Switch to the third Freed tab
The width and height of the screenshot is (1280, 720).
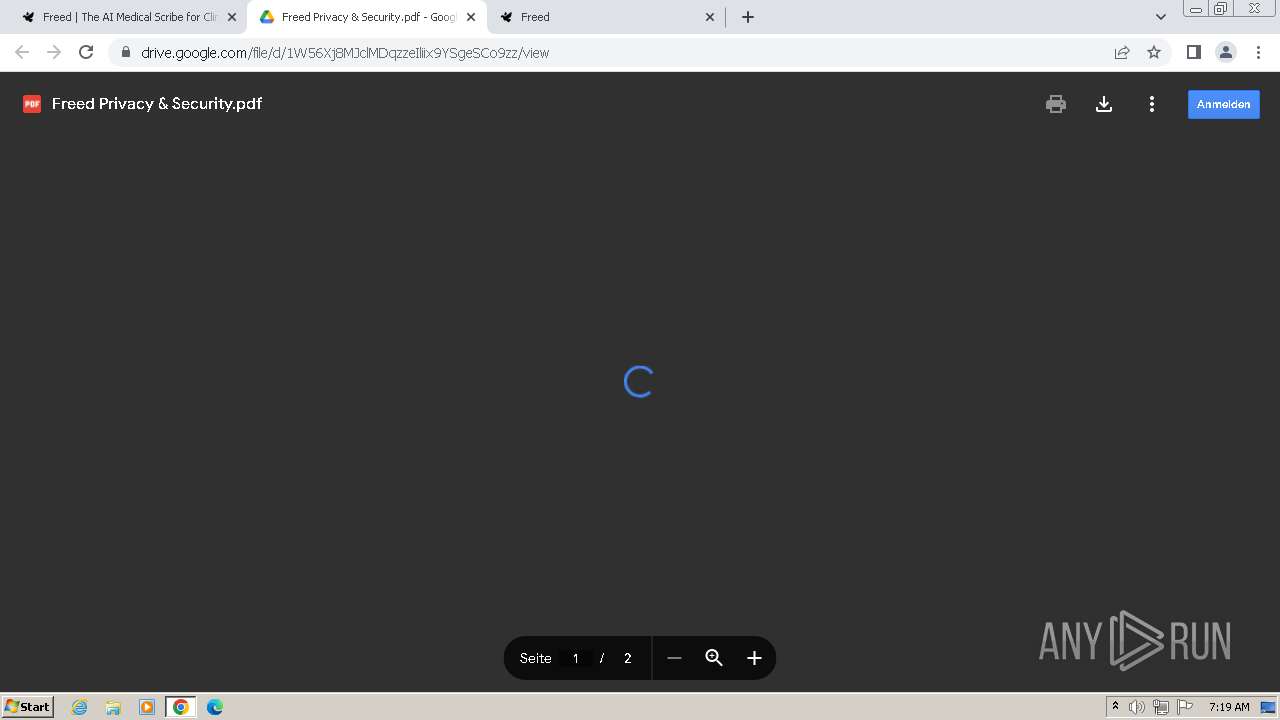[608, 17]
